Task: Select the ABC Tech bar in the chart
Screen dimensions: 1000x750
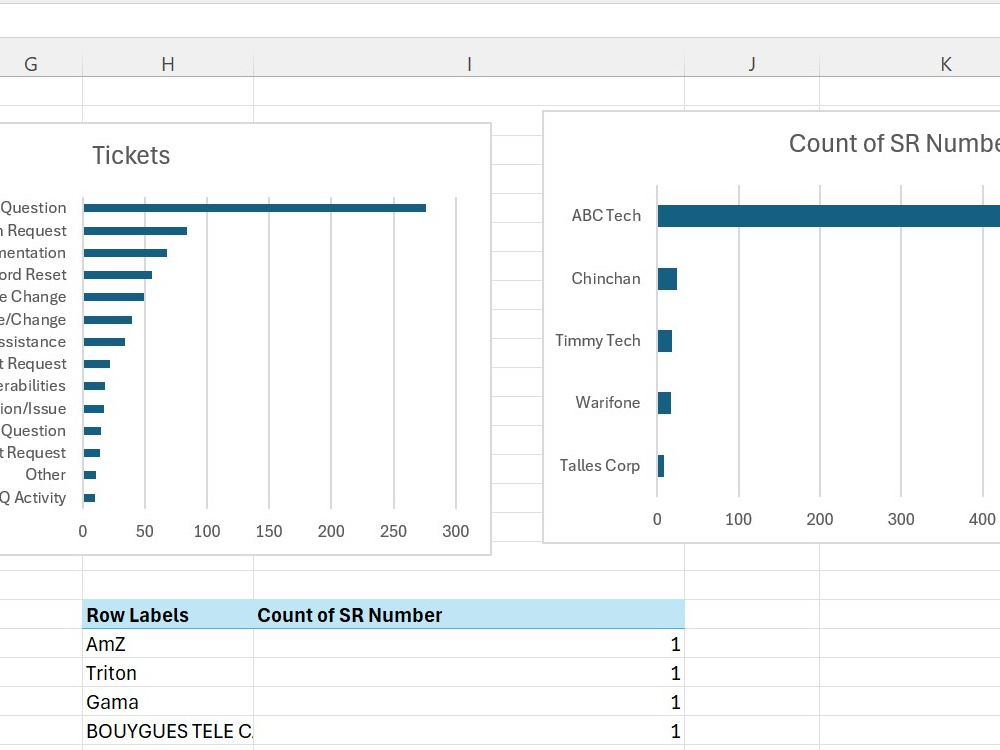Action: 830,215
